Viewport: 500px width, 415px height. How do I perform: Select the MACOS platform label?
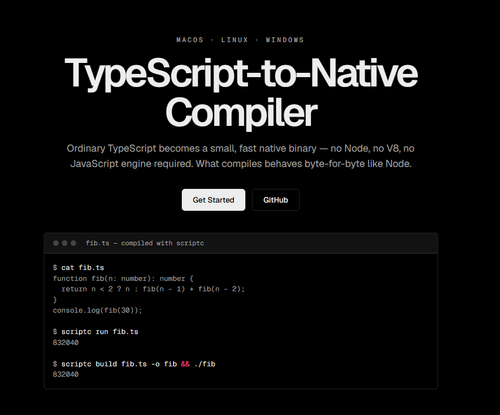click(x=190, y=40)
